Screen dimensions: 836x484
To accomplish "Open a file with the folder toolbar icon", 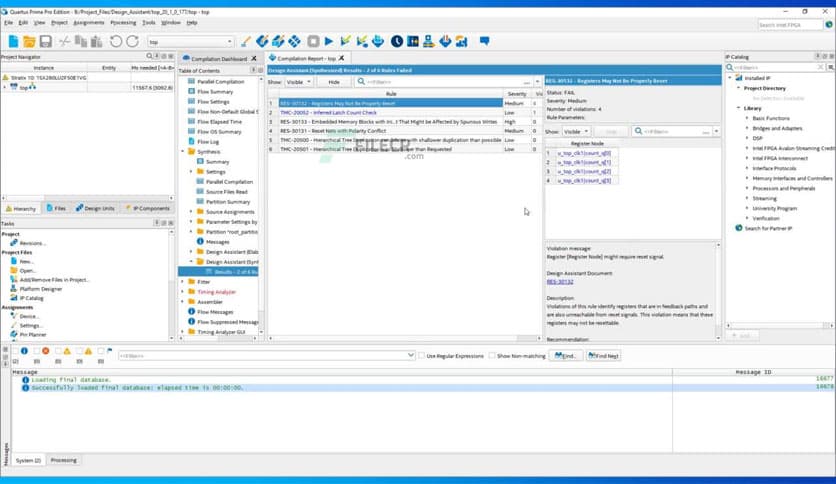I will click(29, 42).
